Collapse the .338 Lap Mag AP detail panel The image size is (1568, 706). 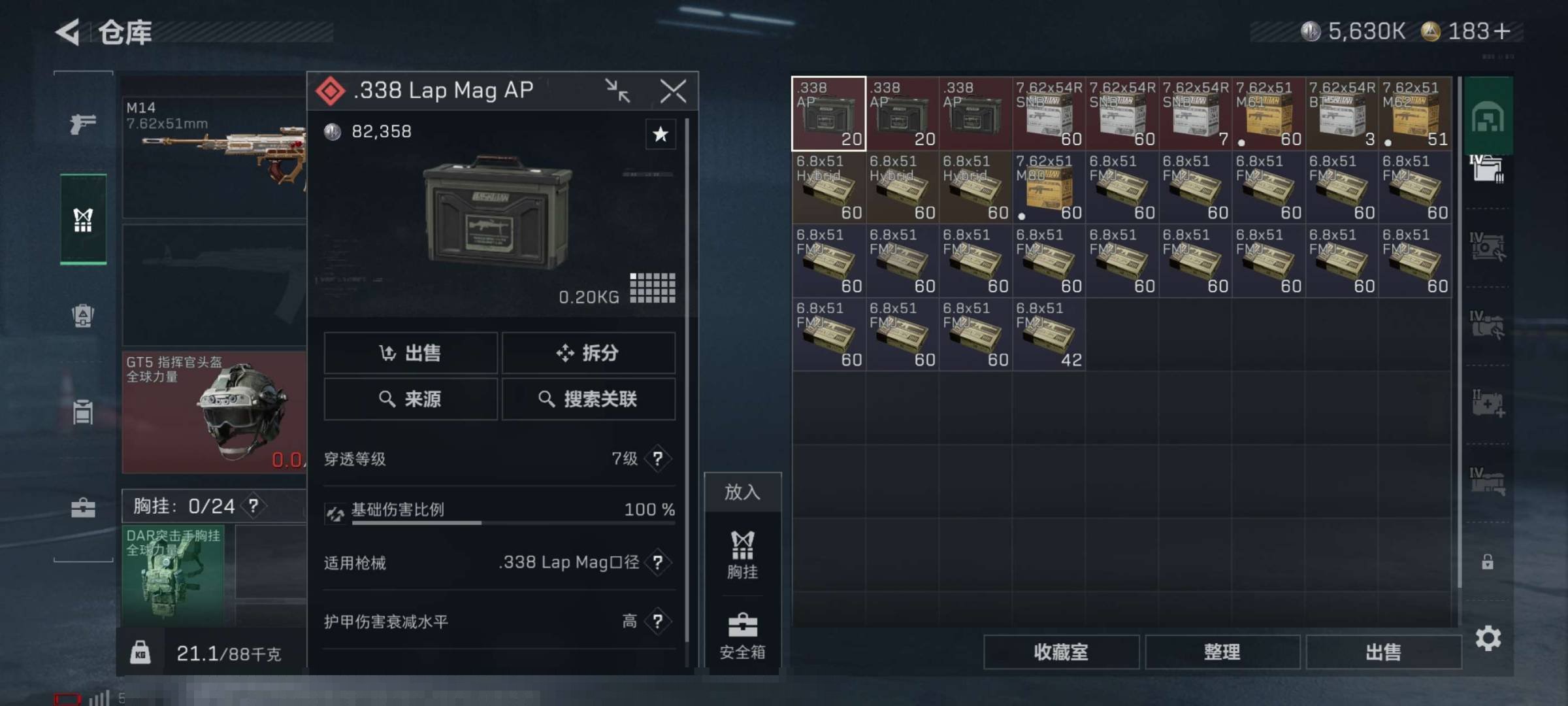pos(617,91)
